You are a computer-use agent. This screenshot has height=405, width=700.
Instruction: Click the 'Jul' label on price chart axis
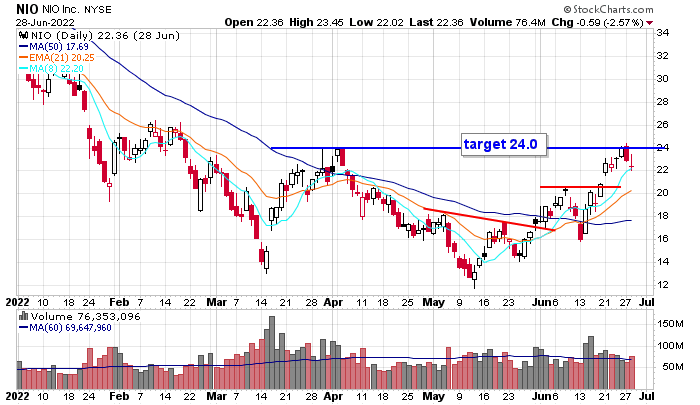tap(646, 302)
